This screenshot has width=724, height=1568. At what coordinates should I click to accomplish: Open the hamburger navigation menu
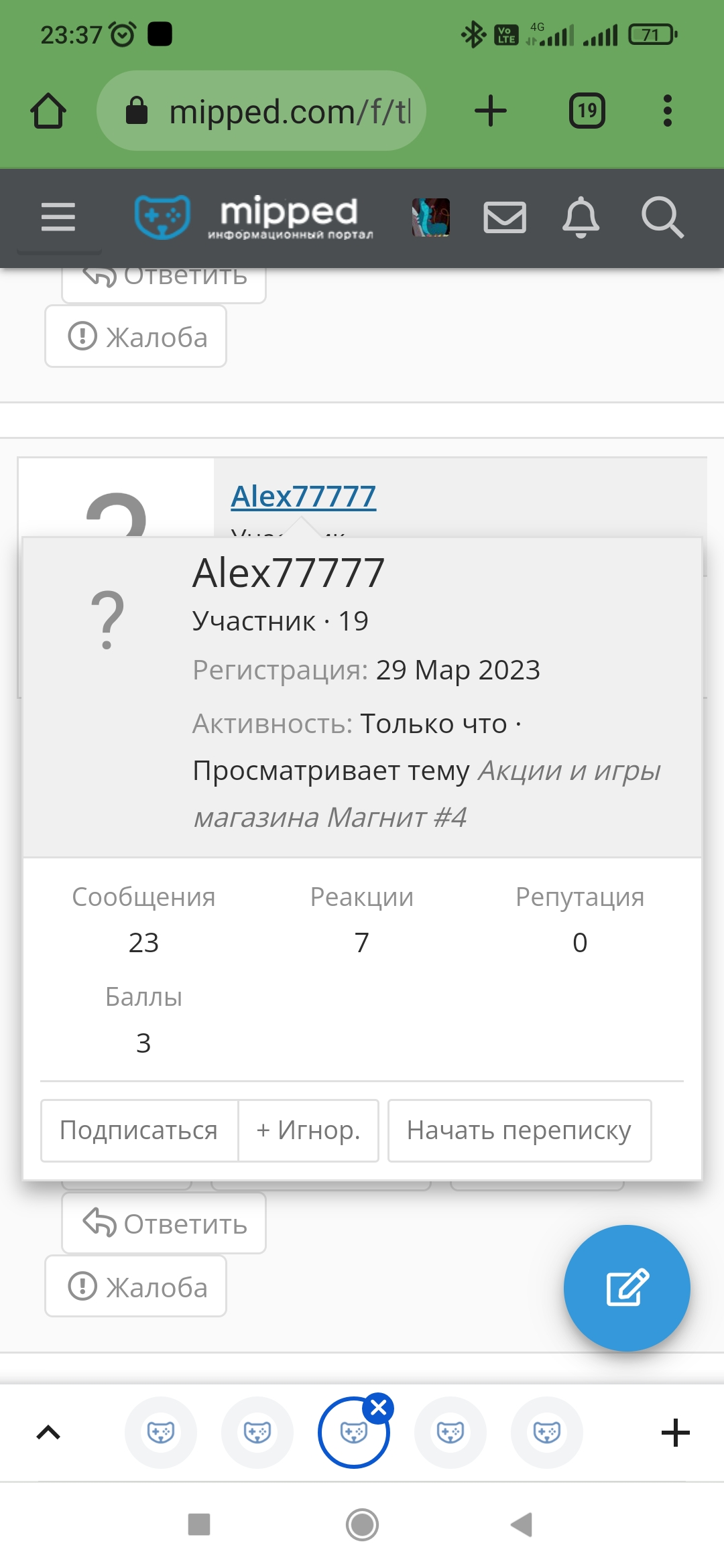pos(58,217)
